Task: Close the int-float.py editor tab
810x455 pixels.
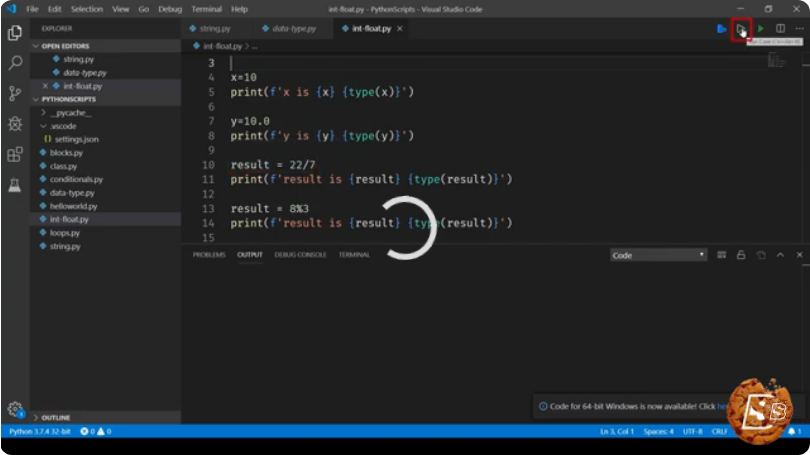Action: 400,29
